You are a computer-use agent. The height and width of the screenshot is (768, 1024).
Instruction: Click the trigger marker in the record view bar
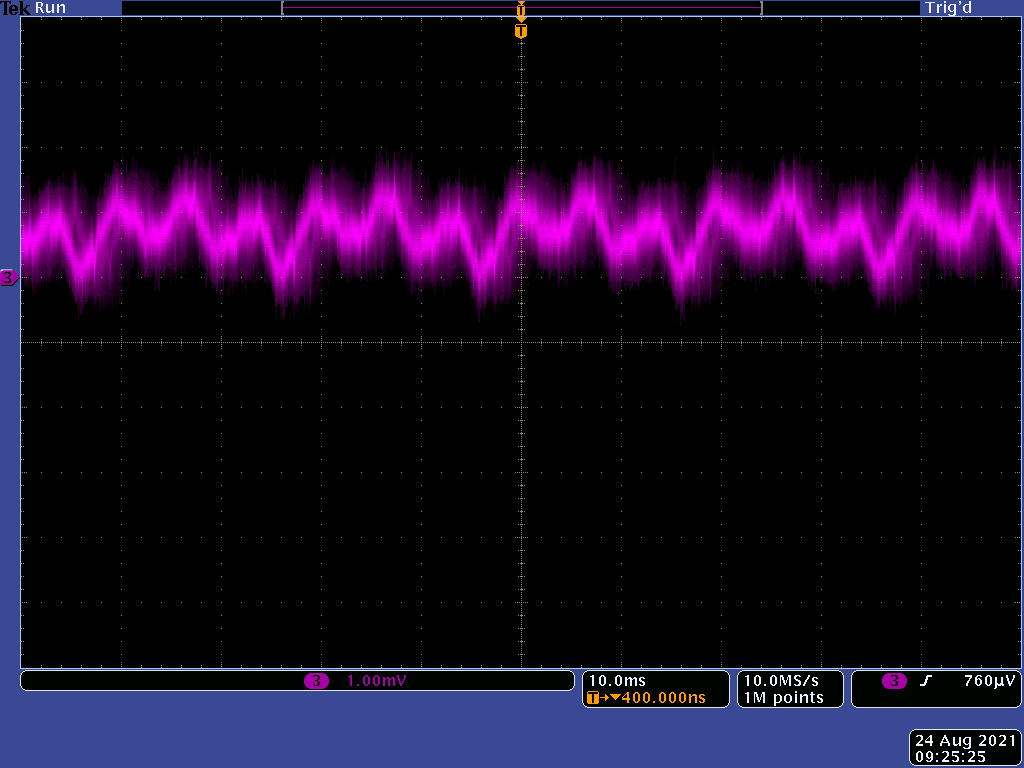tap(520, 9)
